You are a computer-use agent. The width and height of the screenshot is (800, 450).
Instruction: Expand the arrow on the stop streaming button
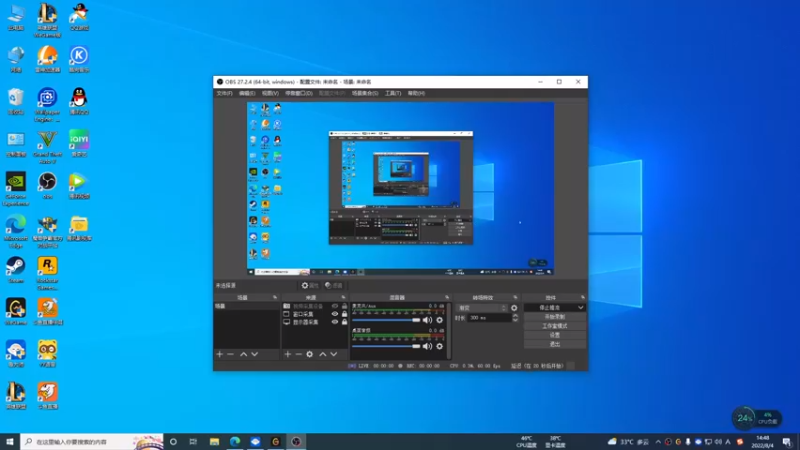(581, 308)
